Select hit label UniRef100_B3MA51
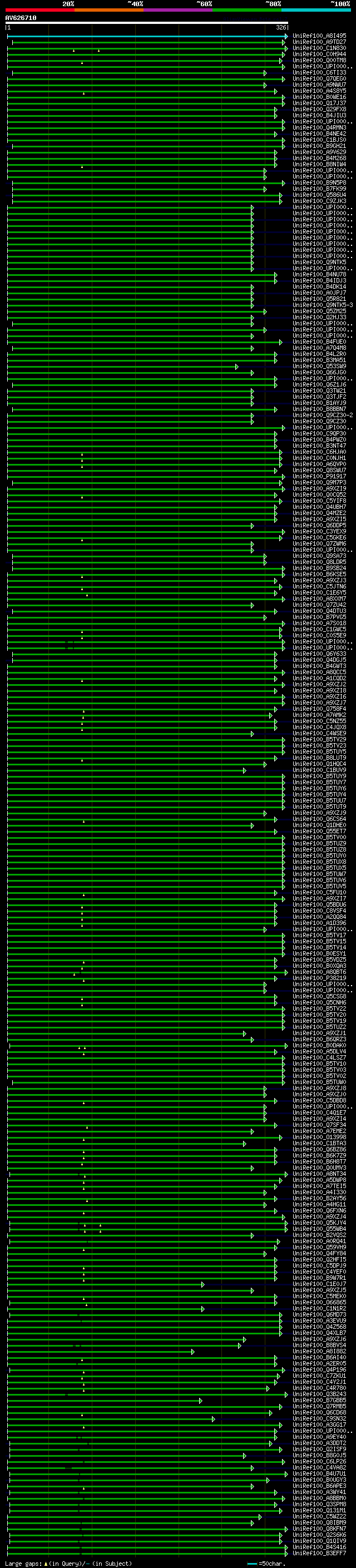 tap(319, 360)
